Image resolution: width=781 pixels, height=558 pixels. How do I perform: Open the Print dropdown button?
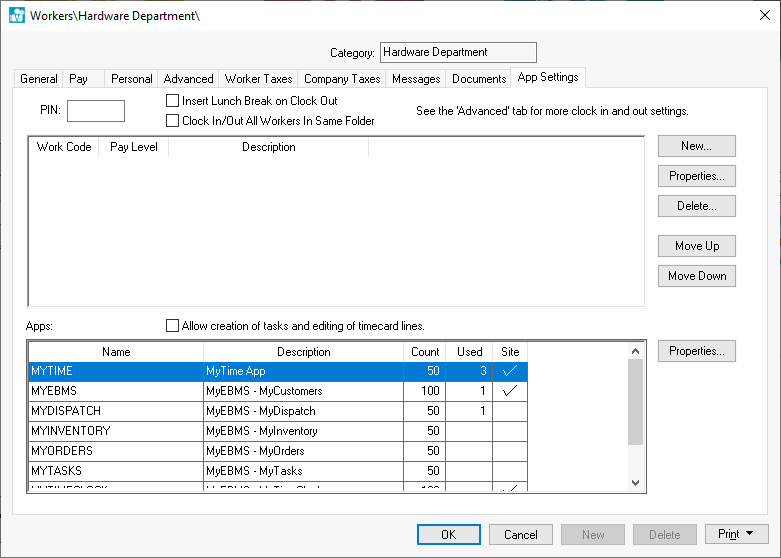[736, 535]
